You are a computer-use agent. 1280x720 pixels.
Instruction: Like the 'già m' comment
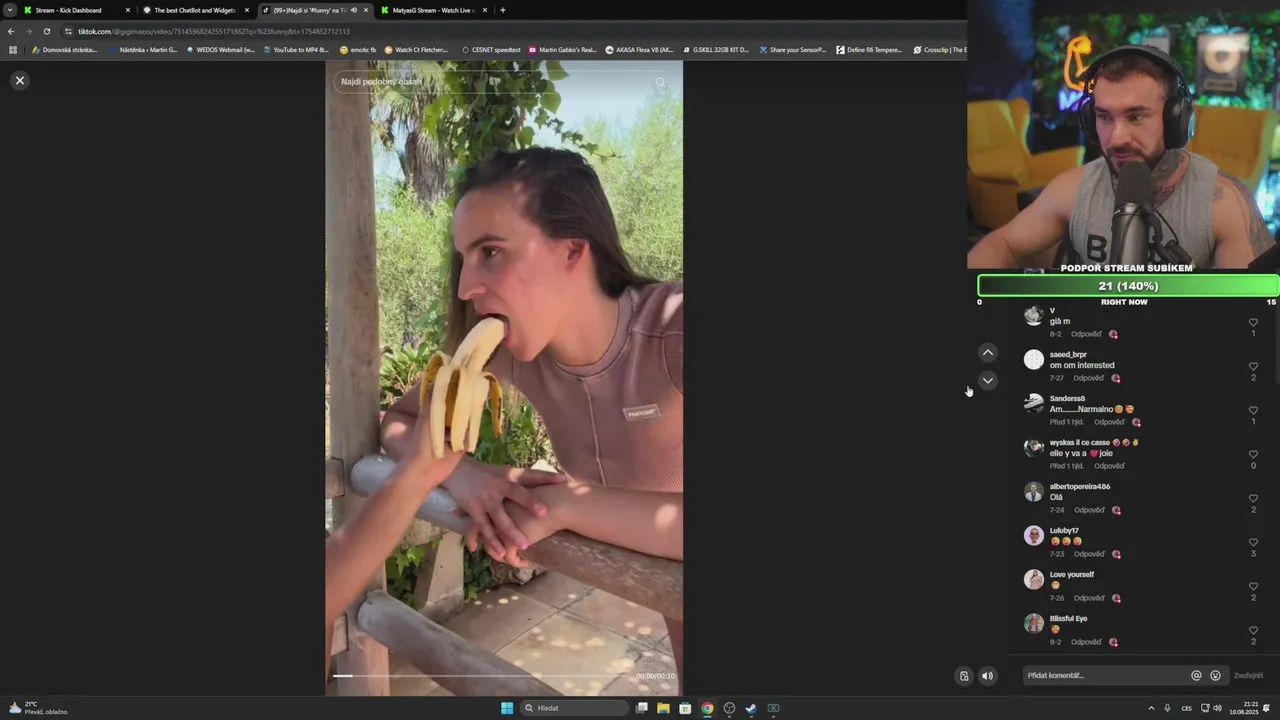click(x=1253, y=322)
